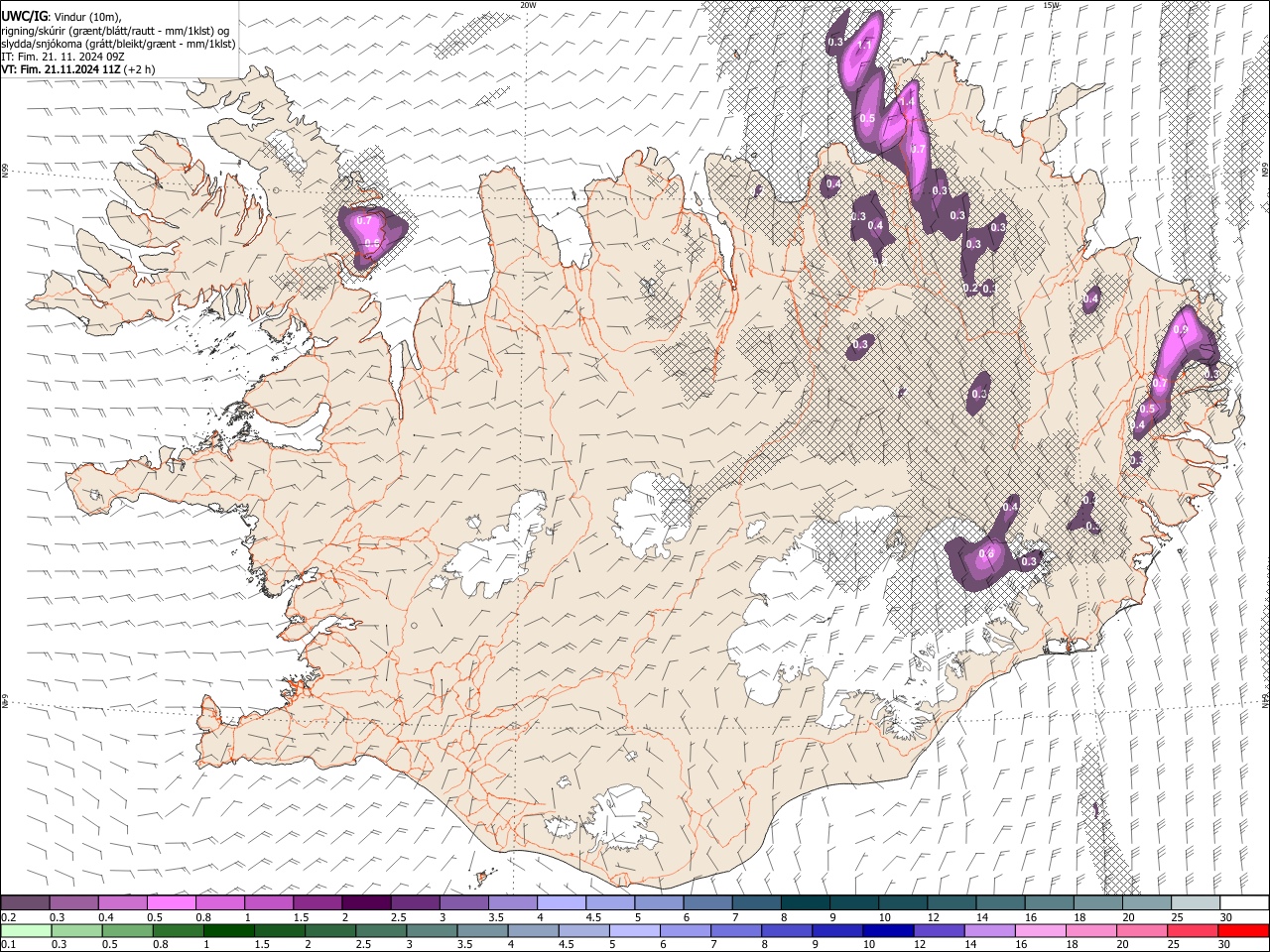Select the '12' label in rain legend row
The height and width of the screenshot is (952, 1270).
(x=918, y=945)
